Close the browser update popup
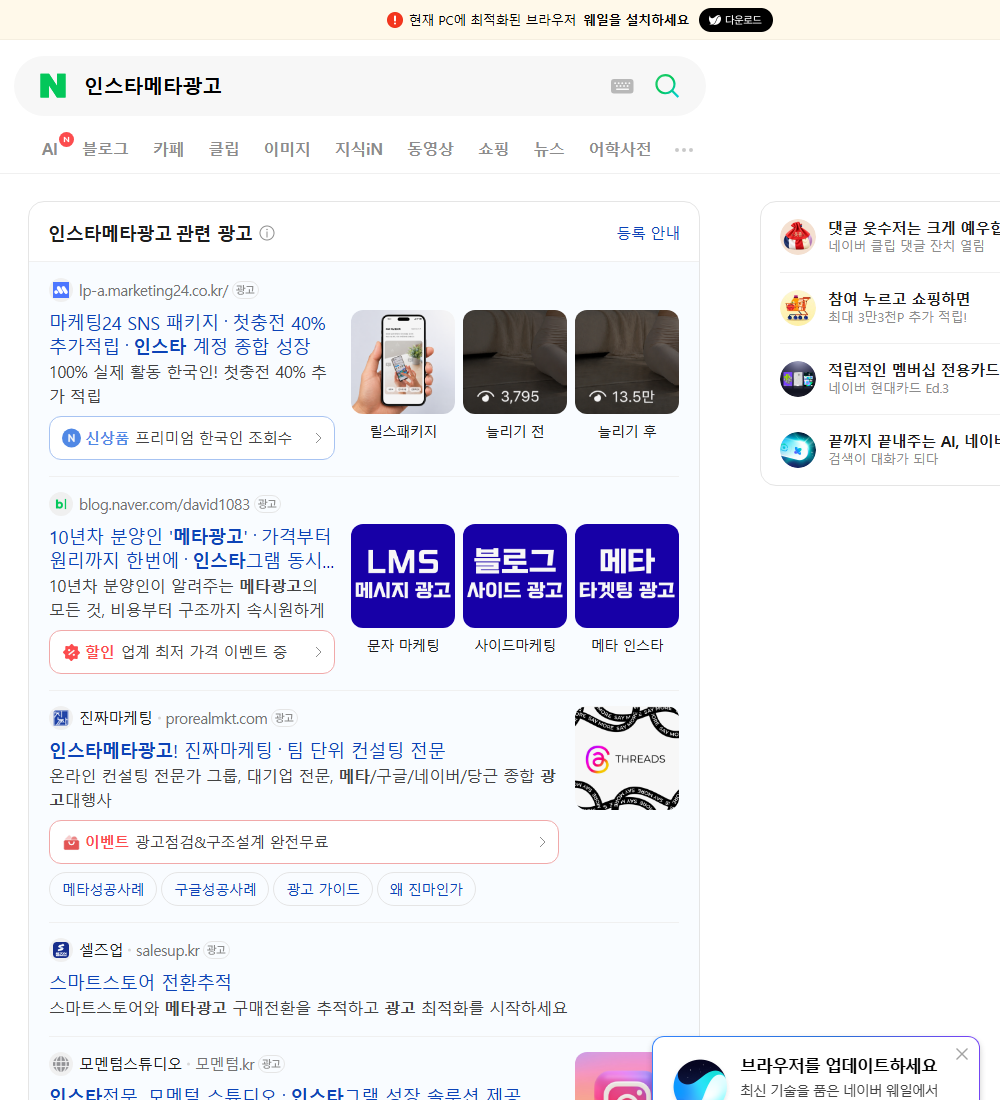Viewport: 1000px width, 1100px height. click(961, 1054)
